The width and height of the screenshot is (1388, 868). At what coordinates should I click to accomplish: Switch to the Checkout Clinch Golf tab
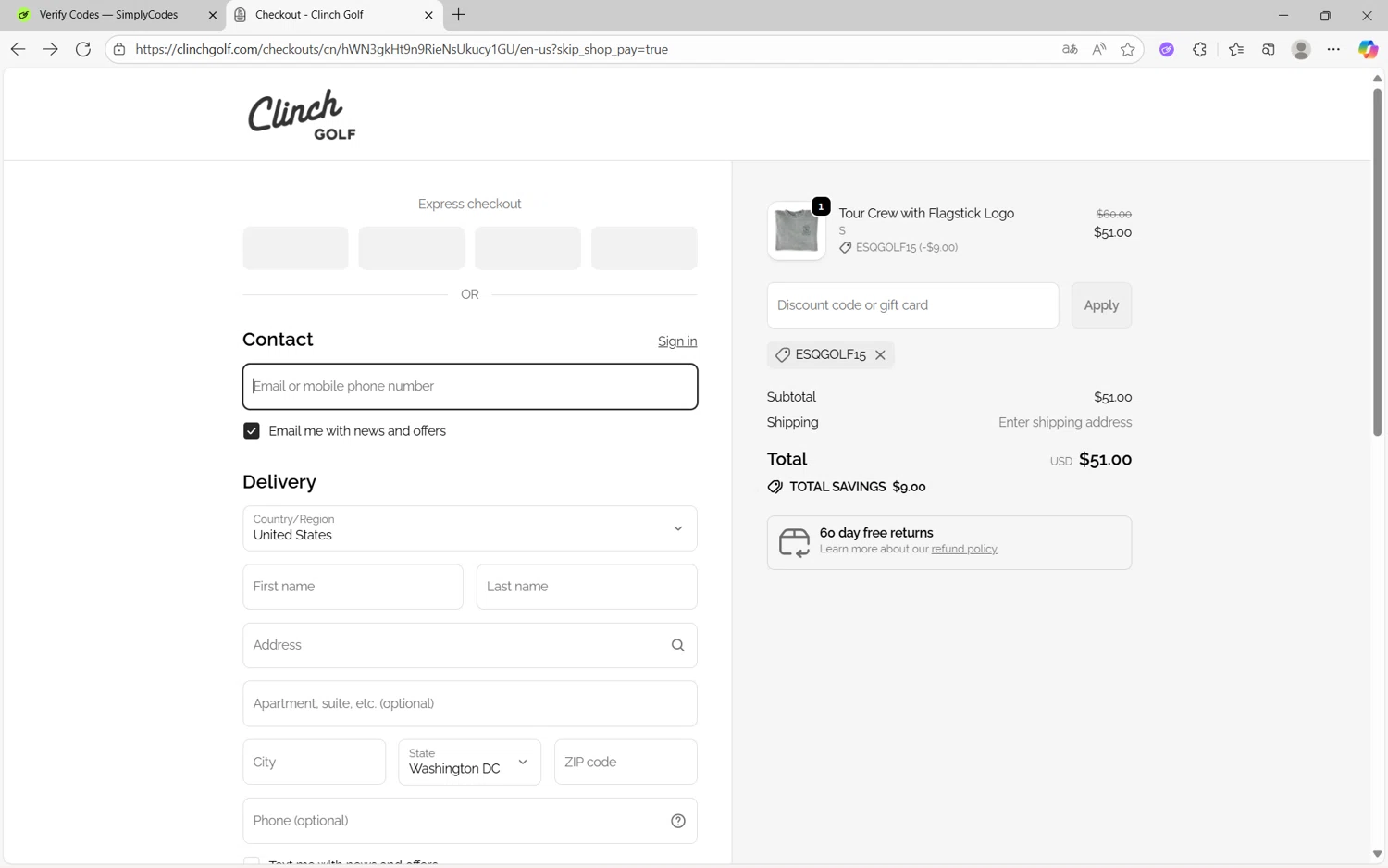(x=334, y=15)
